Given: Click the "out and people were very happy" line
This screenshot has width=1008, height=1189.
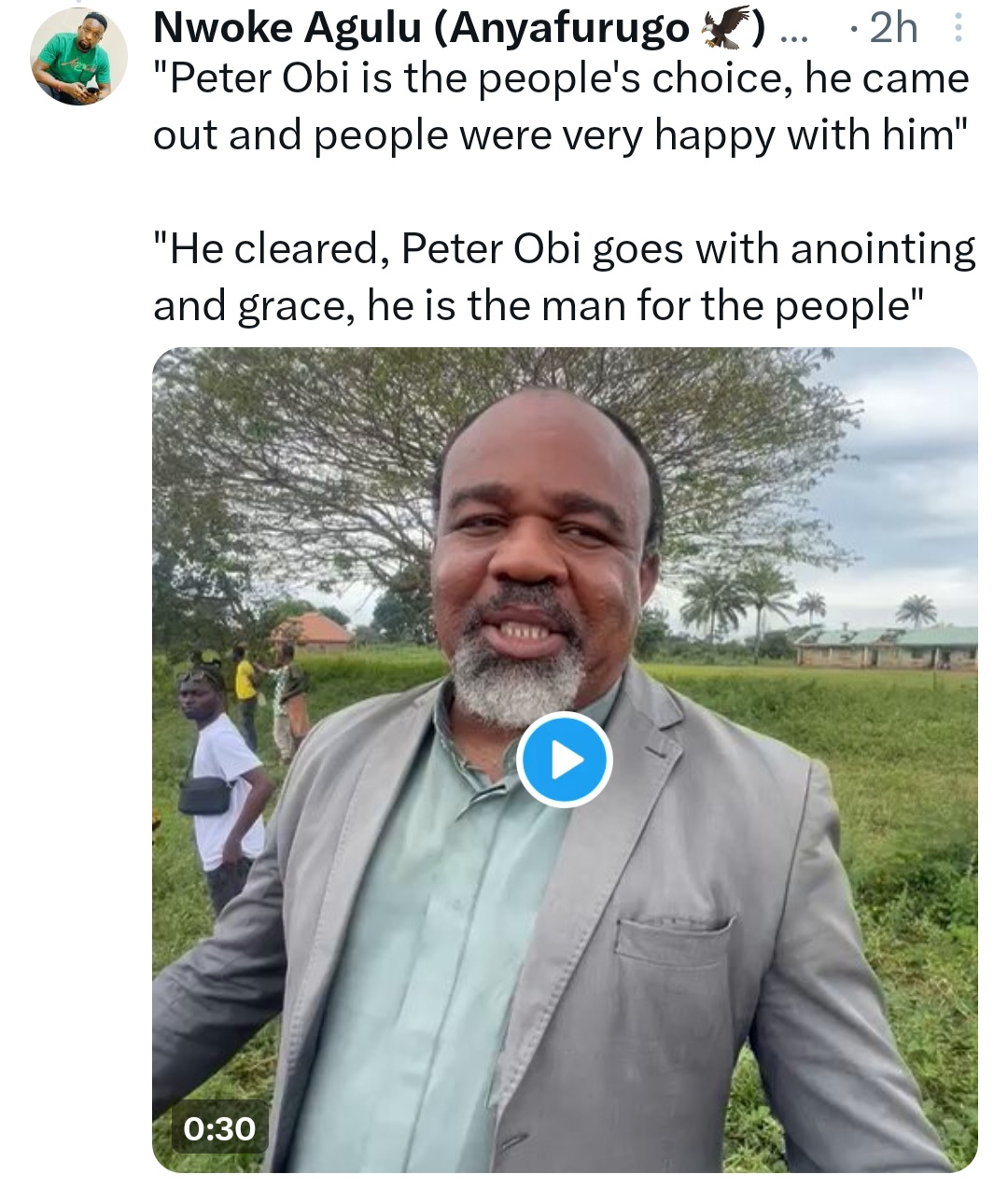Looking at the screenshot, I should [558, 135].
